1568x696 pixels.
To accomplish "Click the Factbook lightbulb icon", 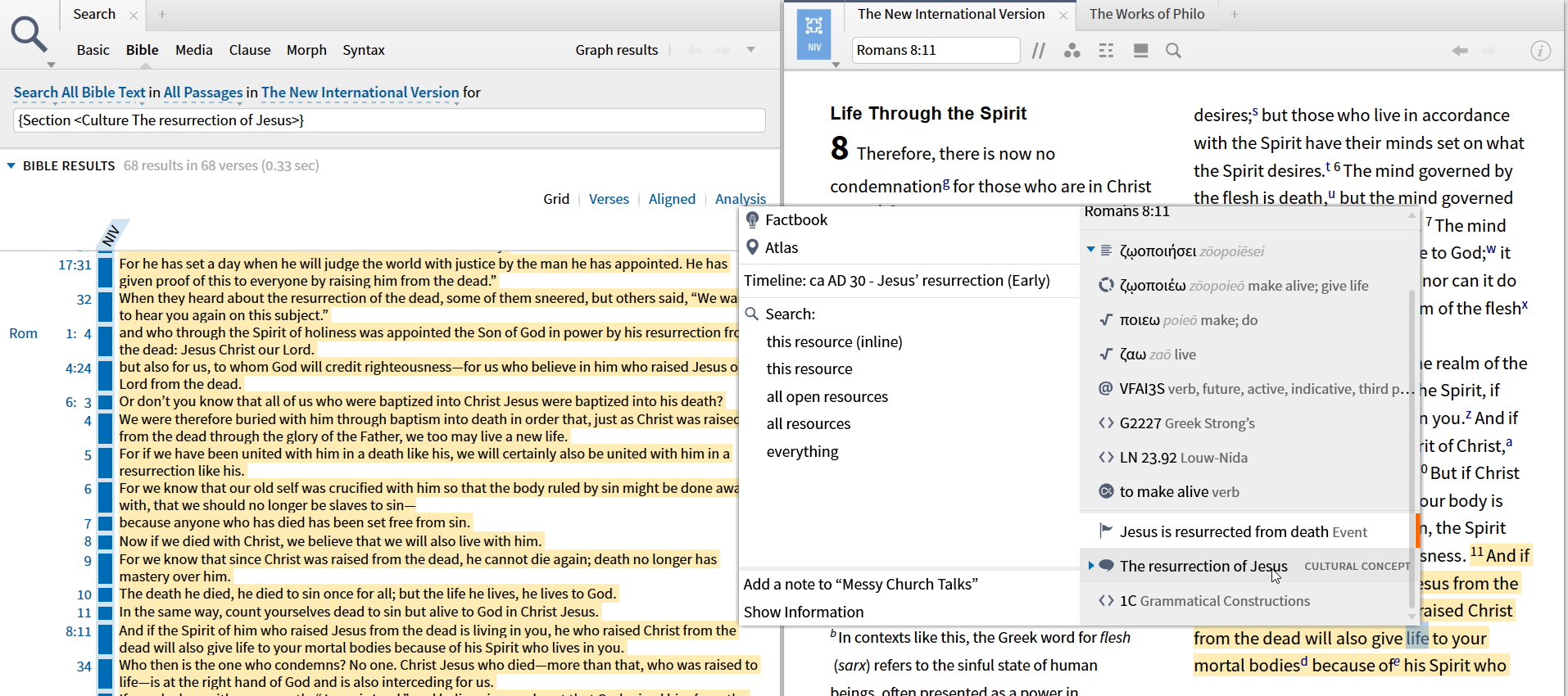I will 753,219.
